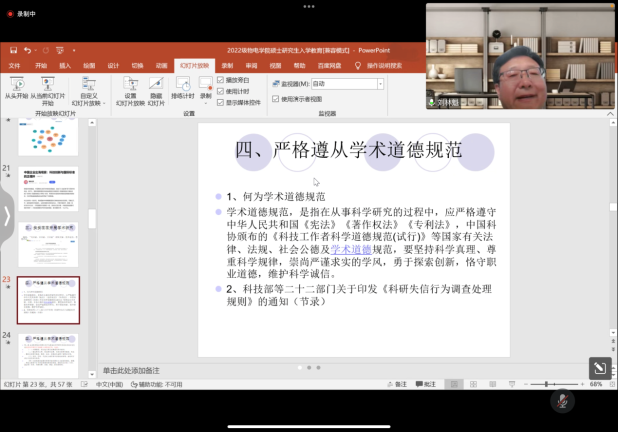Select slide 24 thumbnail in slide panel
Screen dimensions: 618x432
47,353
